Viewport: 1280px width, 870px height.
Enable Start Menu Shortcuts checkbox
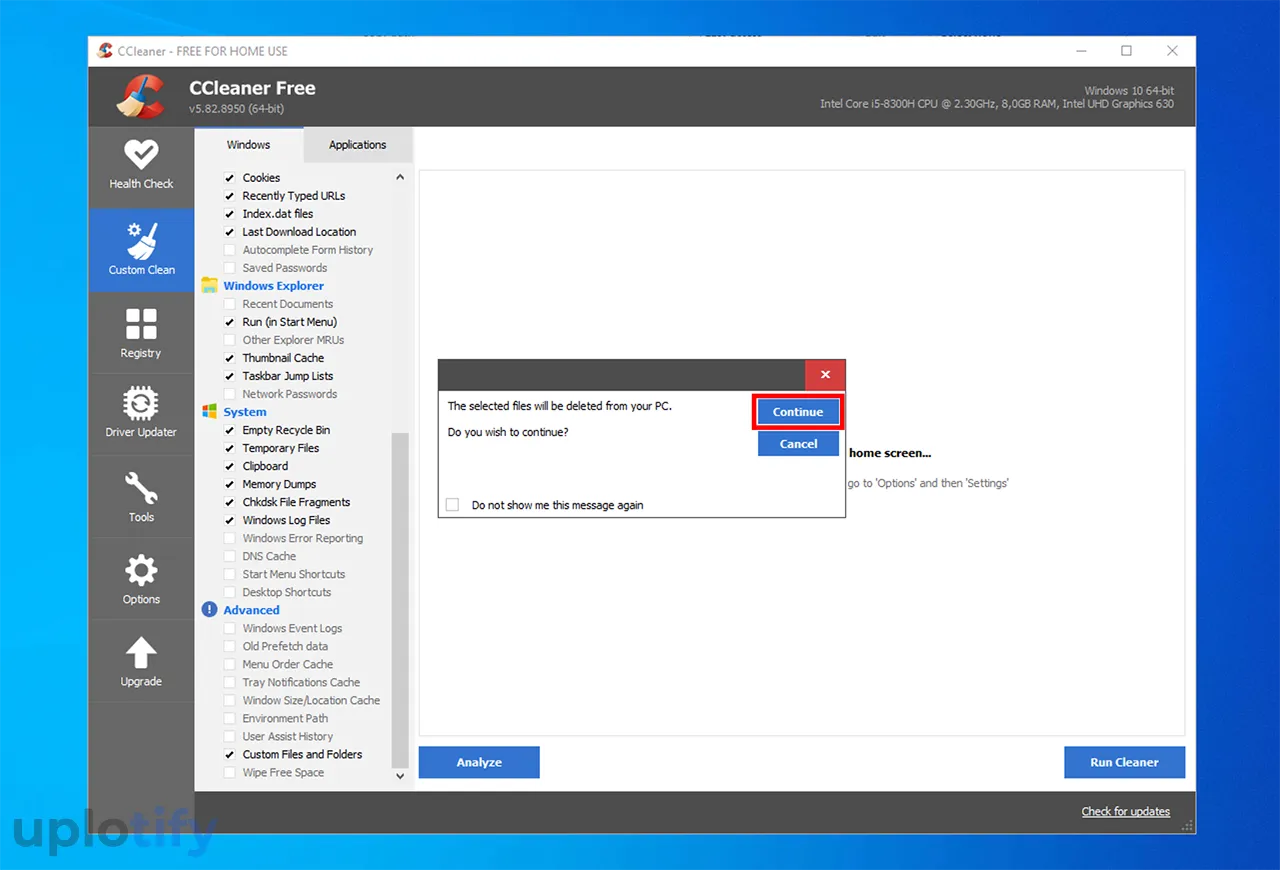click(x=230, y=574)
